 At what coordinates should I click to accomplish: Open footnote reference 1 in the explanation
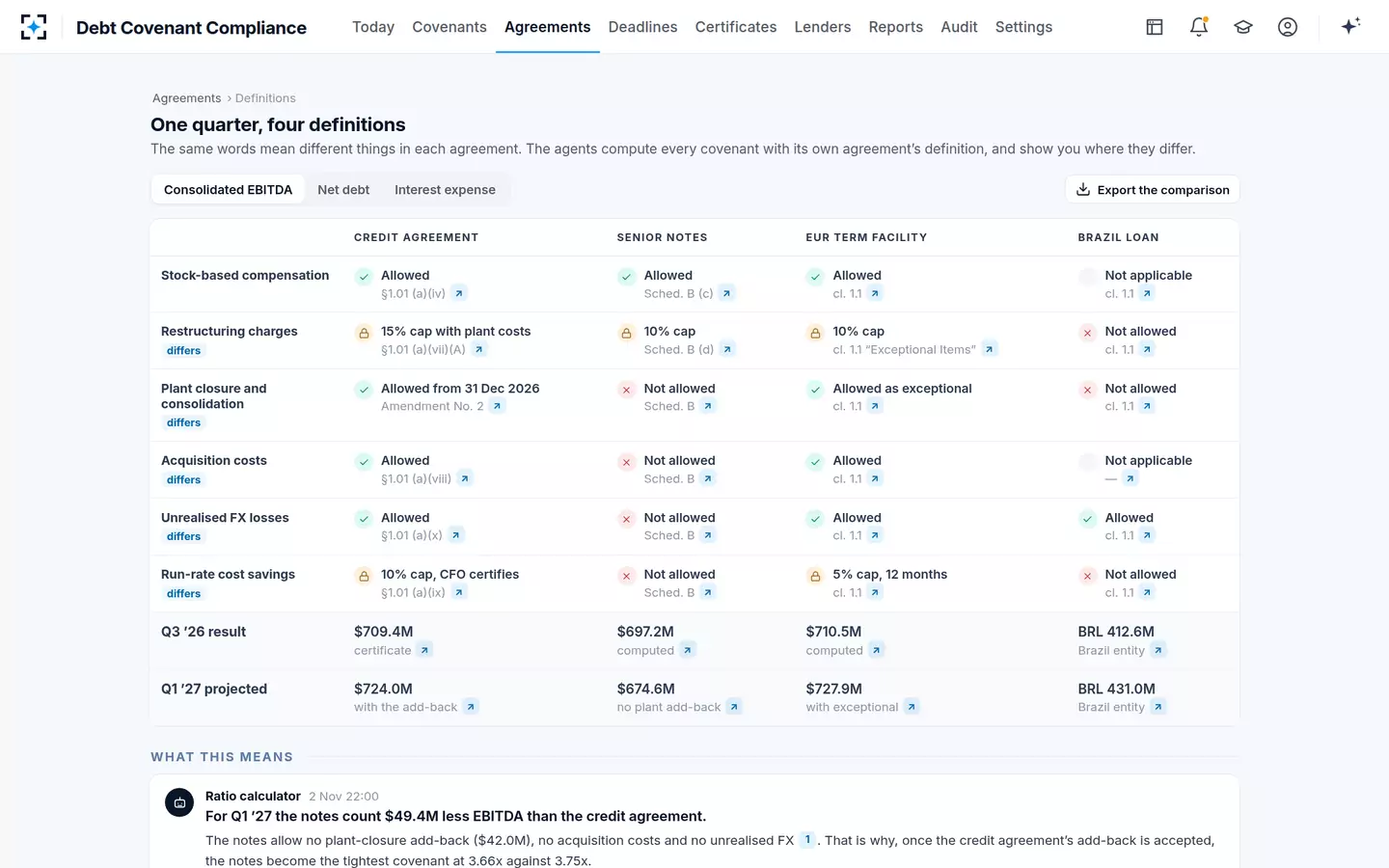click(807, 840)
